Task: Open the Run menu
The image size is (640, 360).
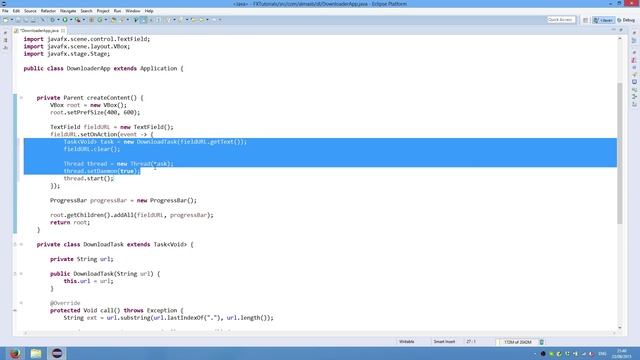Action: (x=117, y=11)
